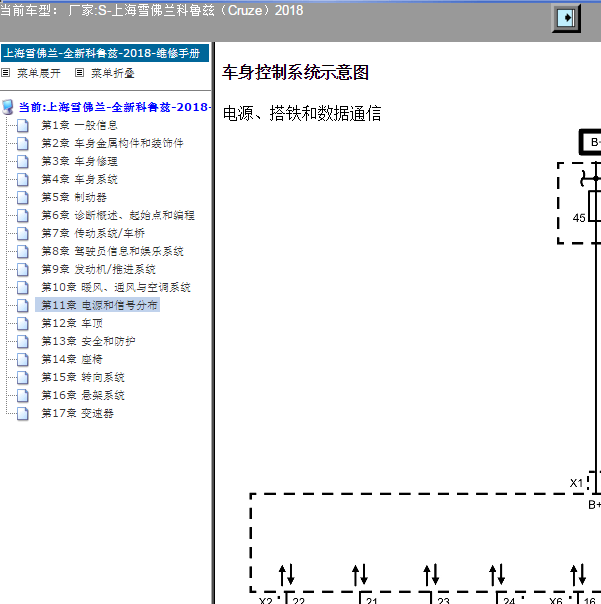The height and width of the screenshot is (604, 601).
Task: Select root node 当前:上海雪佛兰-全新科鲁兹-2018
Action: (x=115, y=107)
